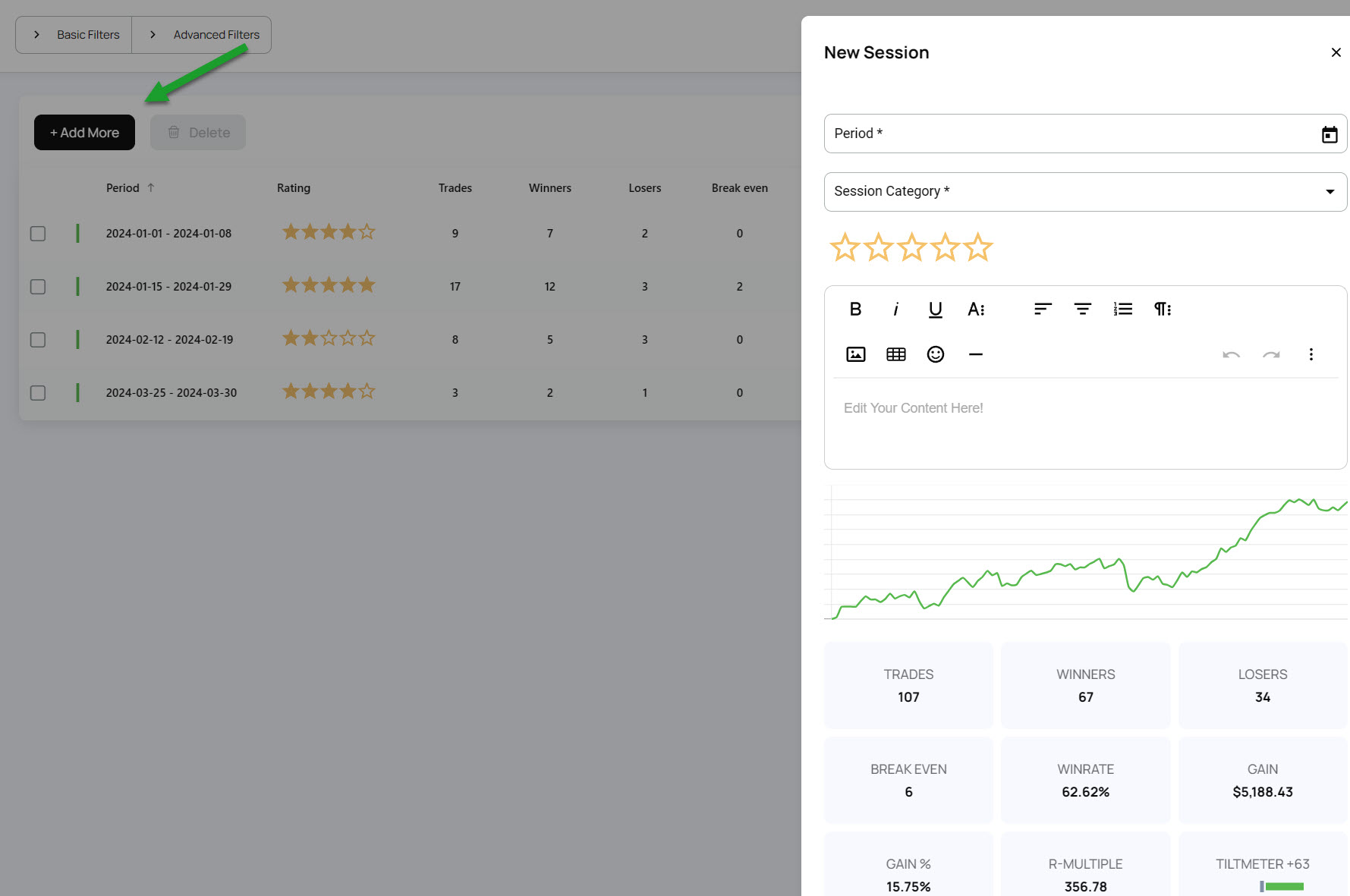Tick the 2024-03-25 - 2024-03-30 session checkbox

38,393
